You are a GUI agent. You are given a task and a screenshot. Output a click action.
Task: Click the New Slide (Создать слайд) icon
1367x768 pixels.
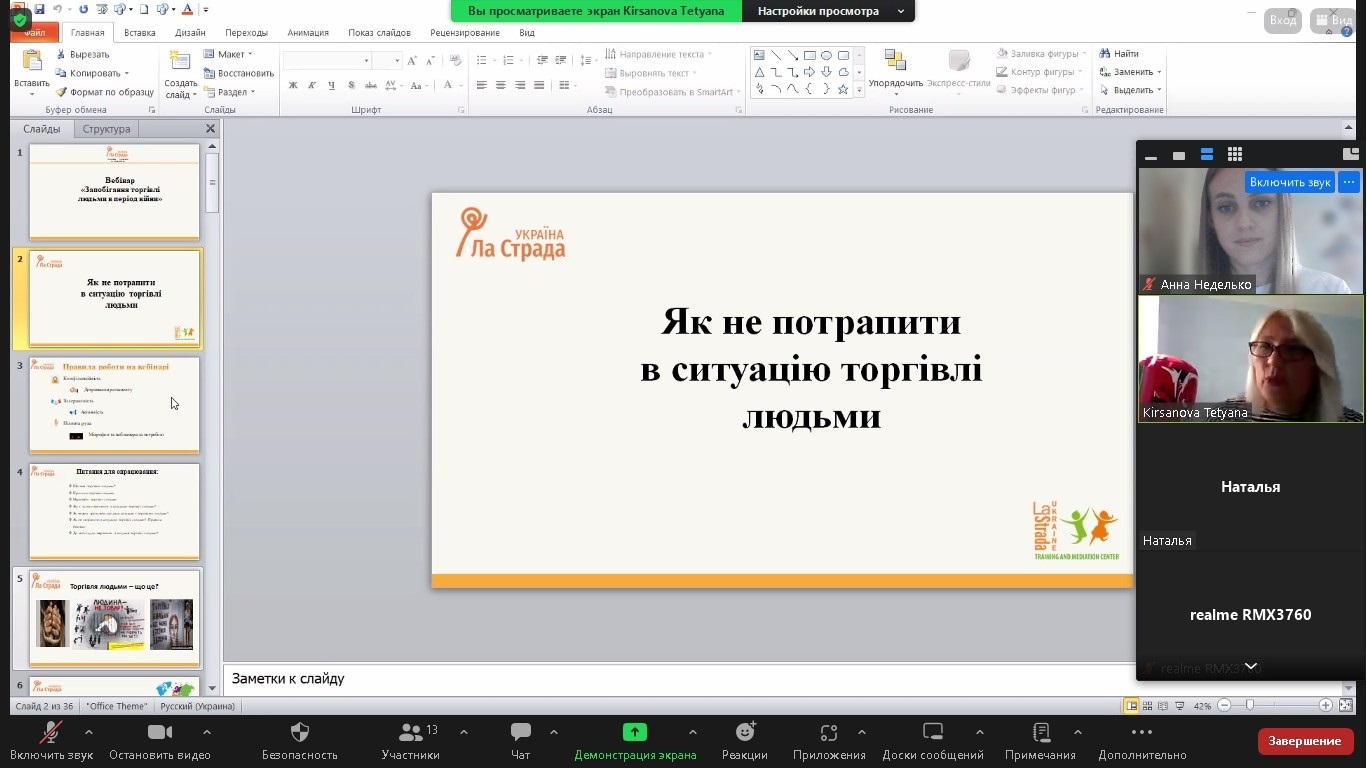pos(181,60)
